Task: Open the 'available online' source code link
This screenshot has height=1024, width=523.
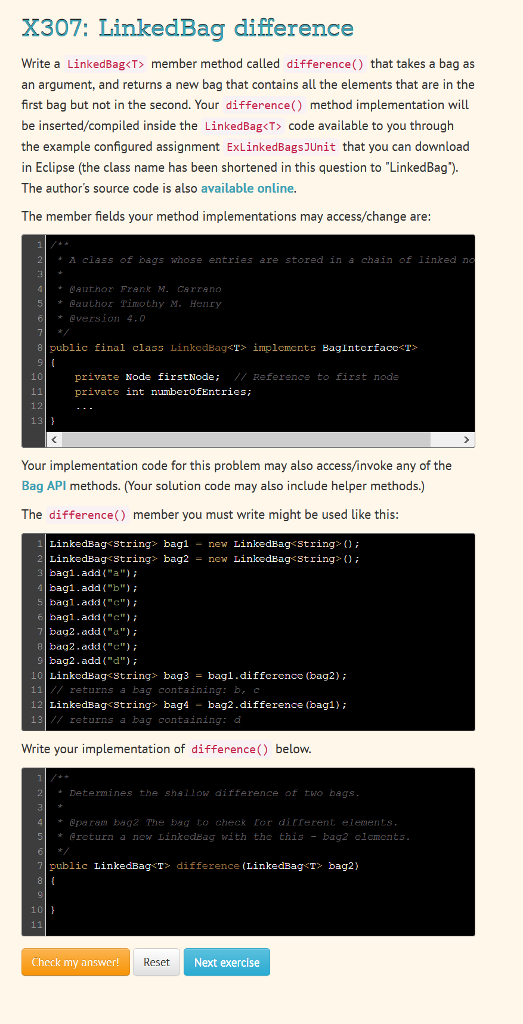Action: (x=247, y=188)
